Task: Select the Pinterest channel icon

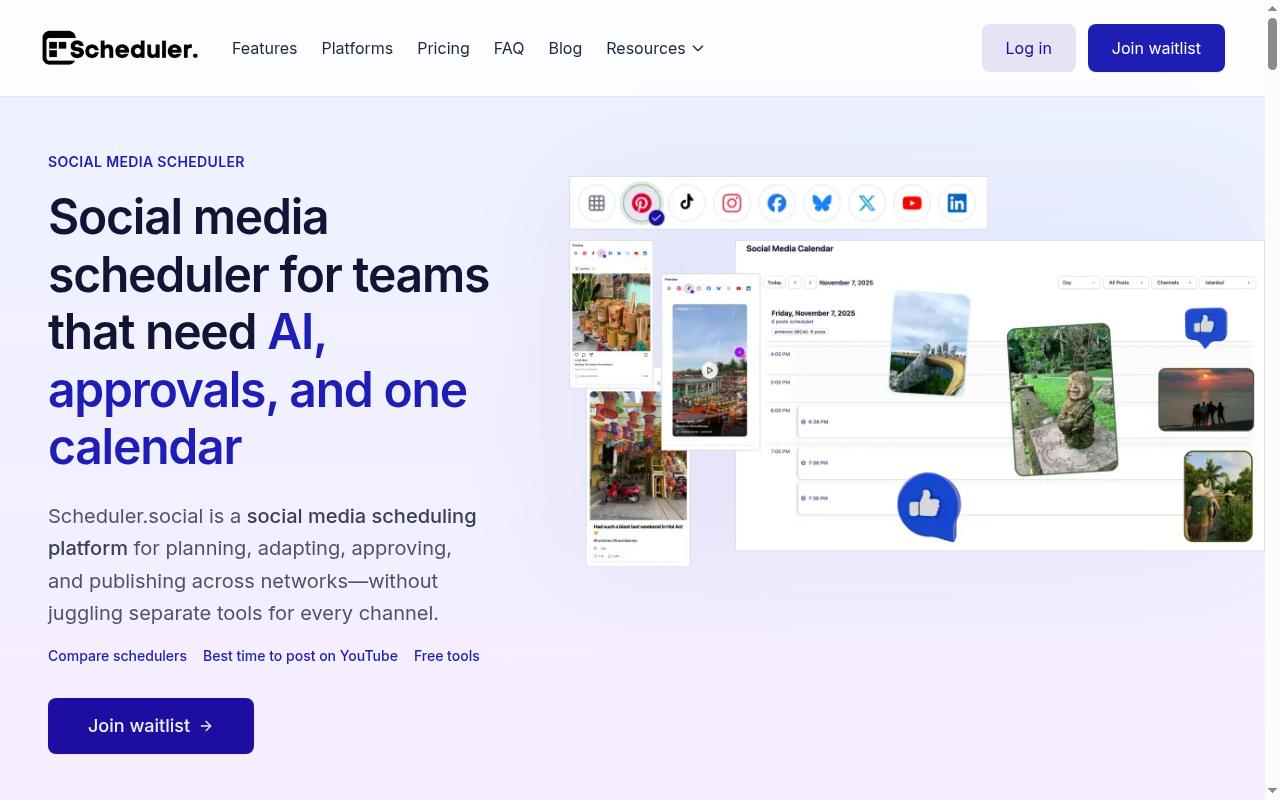Action: (642, 203)
